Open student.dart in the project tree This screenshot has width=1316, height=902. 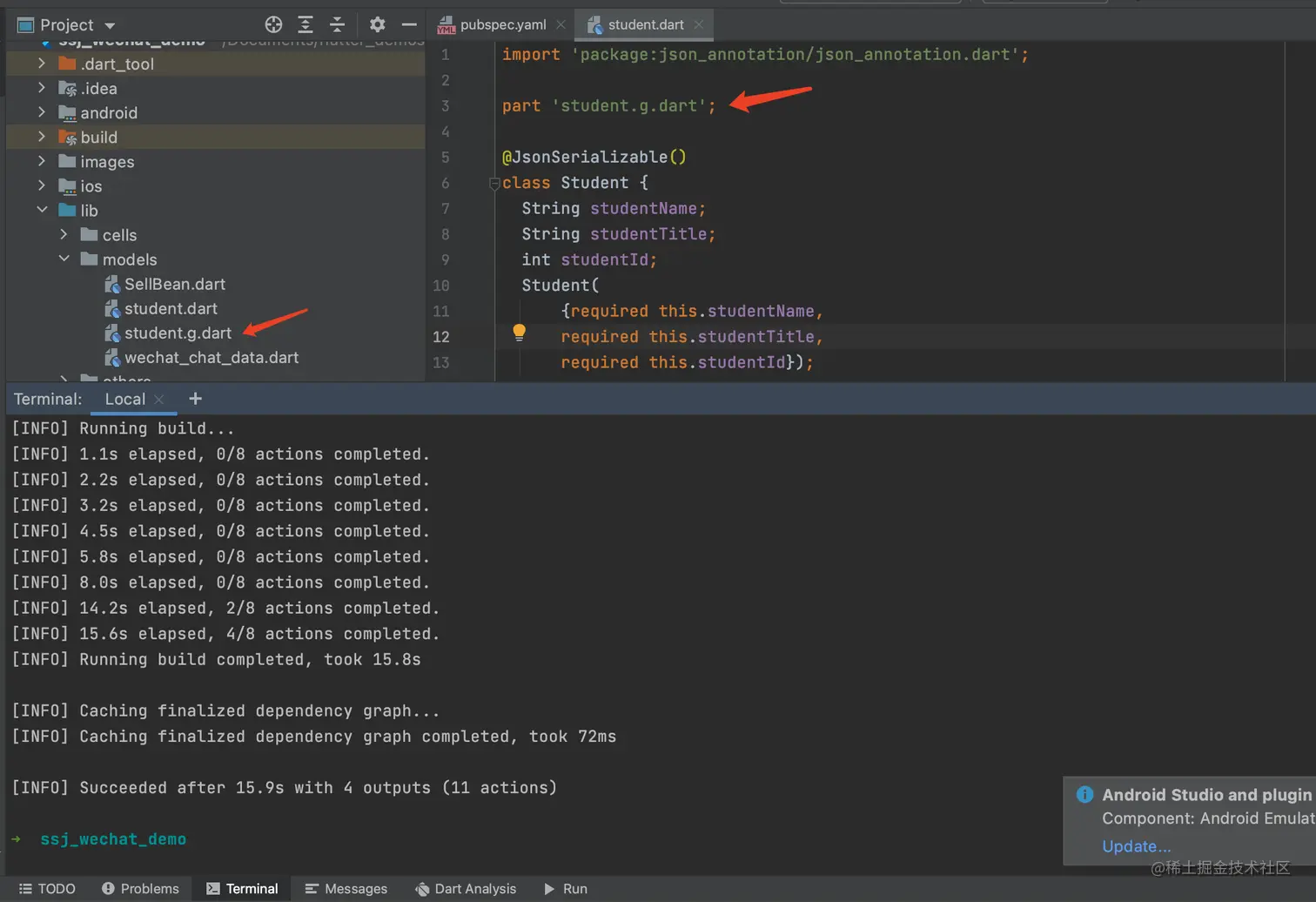coord(171,308)
